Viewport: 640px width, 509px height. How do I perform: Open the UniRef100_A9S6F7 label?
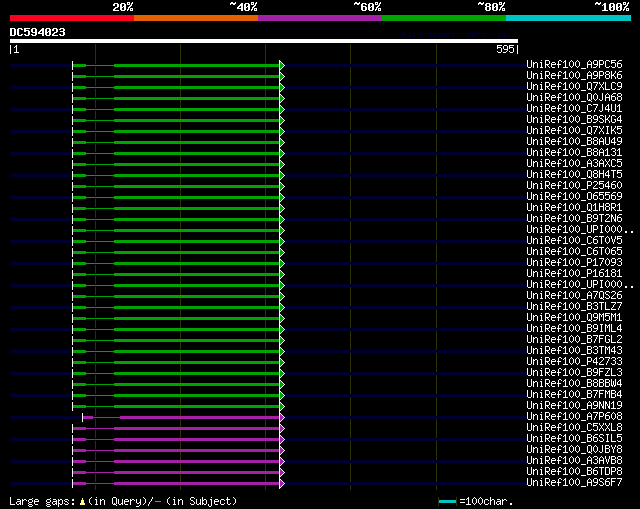coord(574,483)
